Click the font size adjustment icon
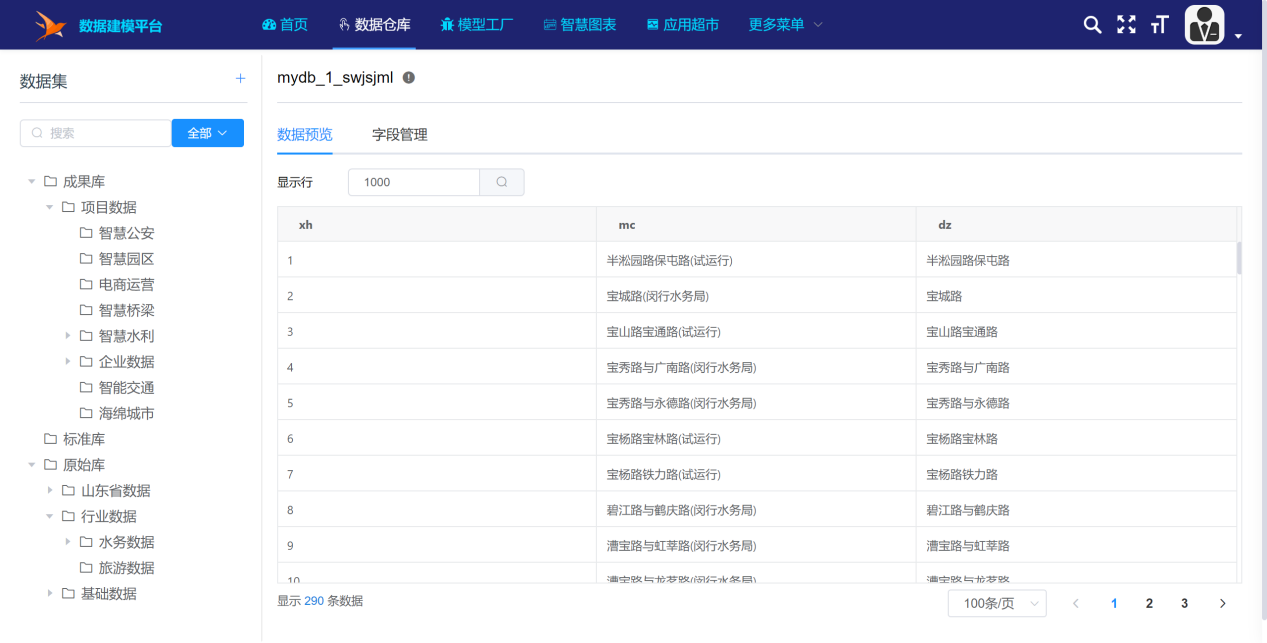This screenshot has height=643, width=1267. click(1159, 25)
